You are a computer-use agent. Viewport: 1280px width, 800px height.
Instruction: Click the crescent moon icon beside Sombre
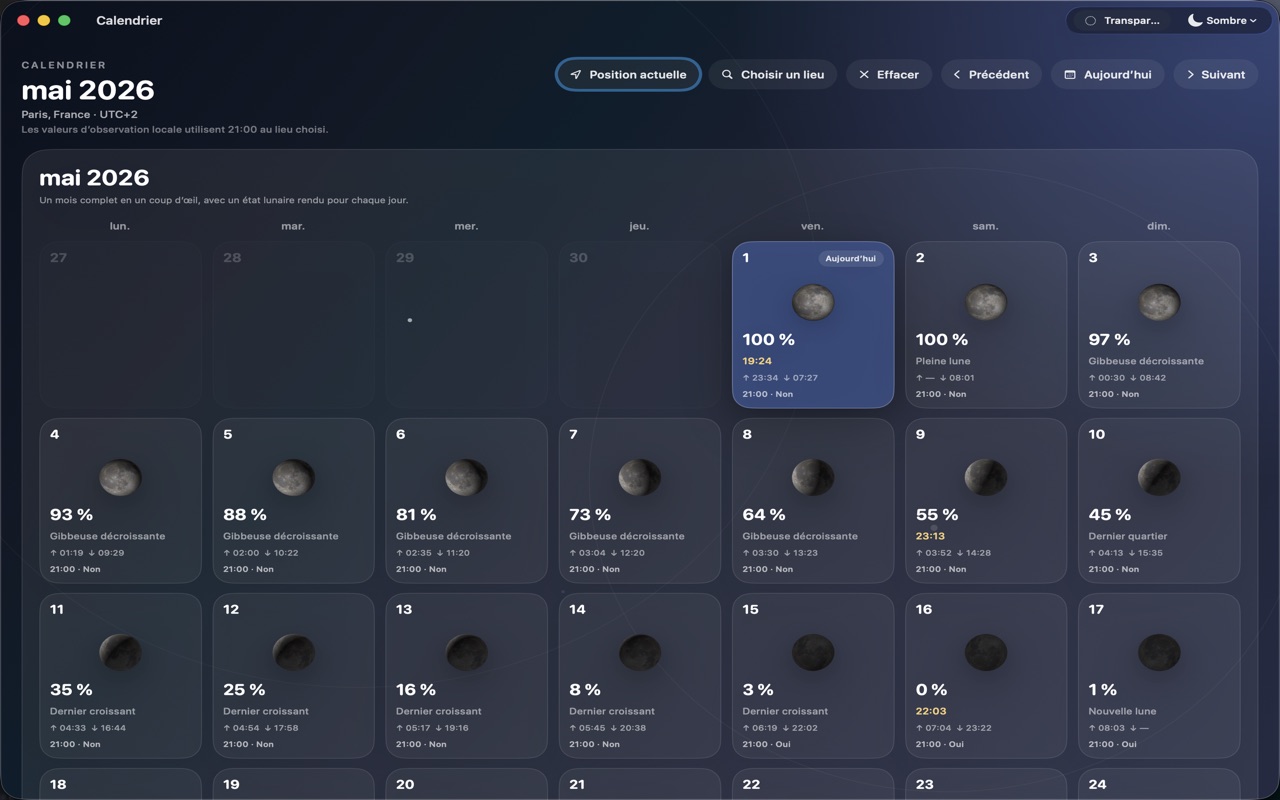click(x=1195, y=20)
